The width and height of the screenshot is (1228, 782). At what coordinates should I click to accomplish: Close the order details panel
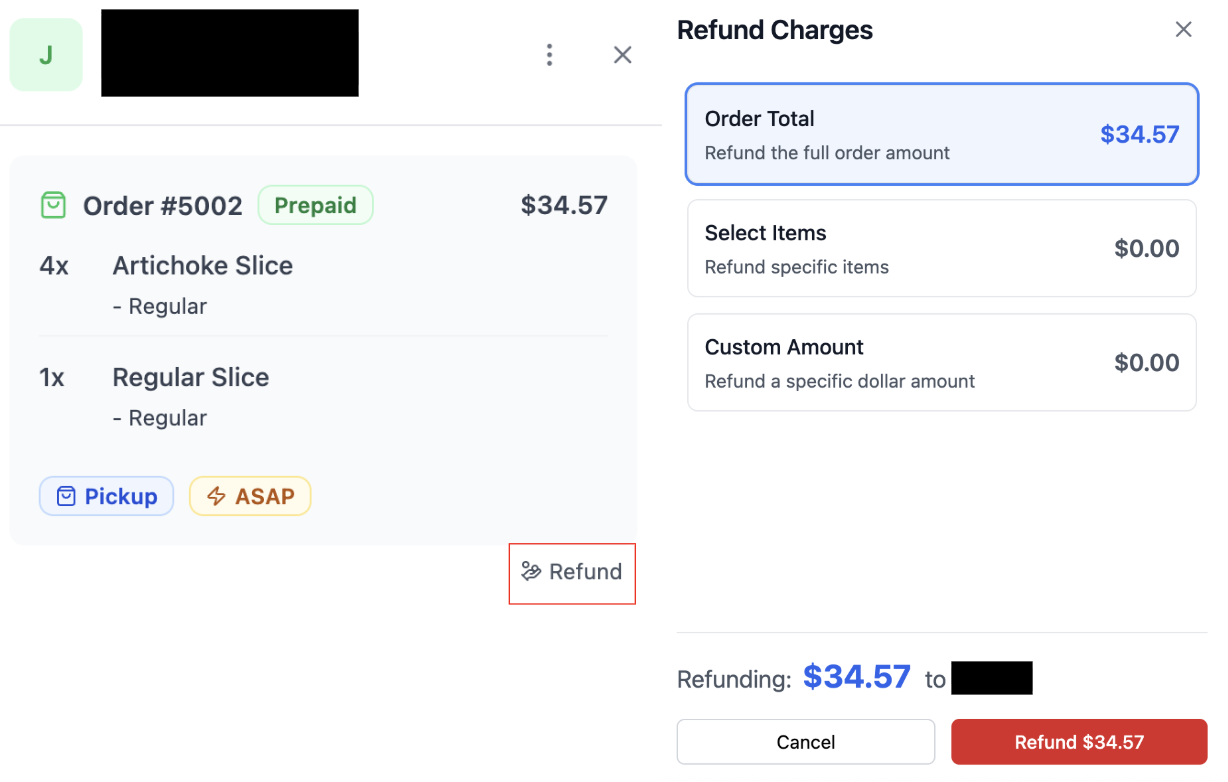coord(622,55)
